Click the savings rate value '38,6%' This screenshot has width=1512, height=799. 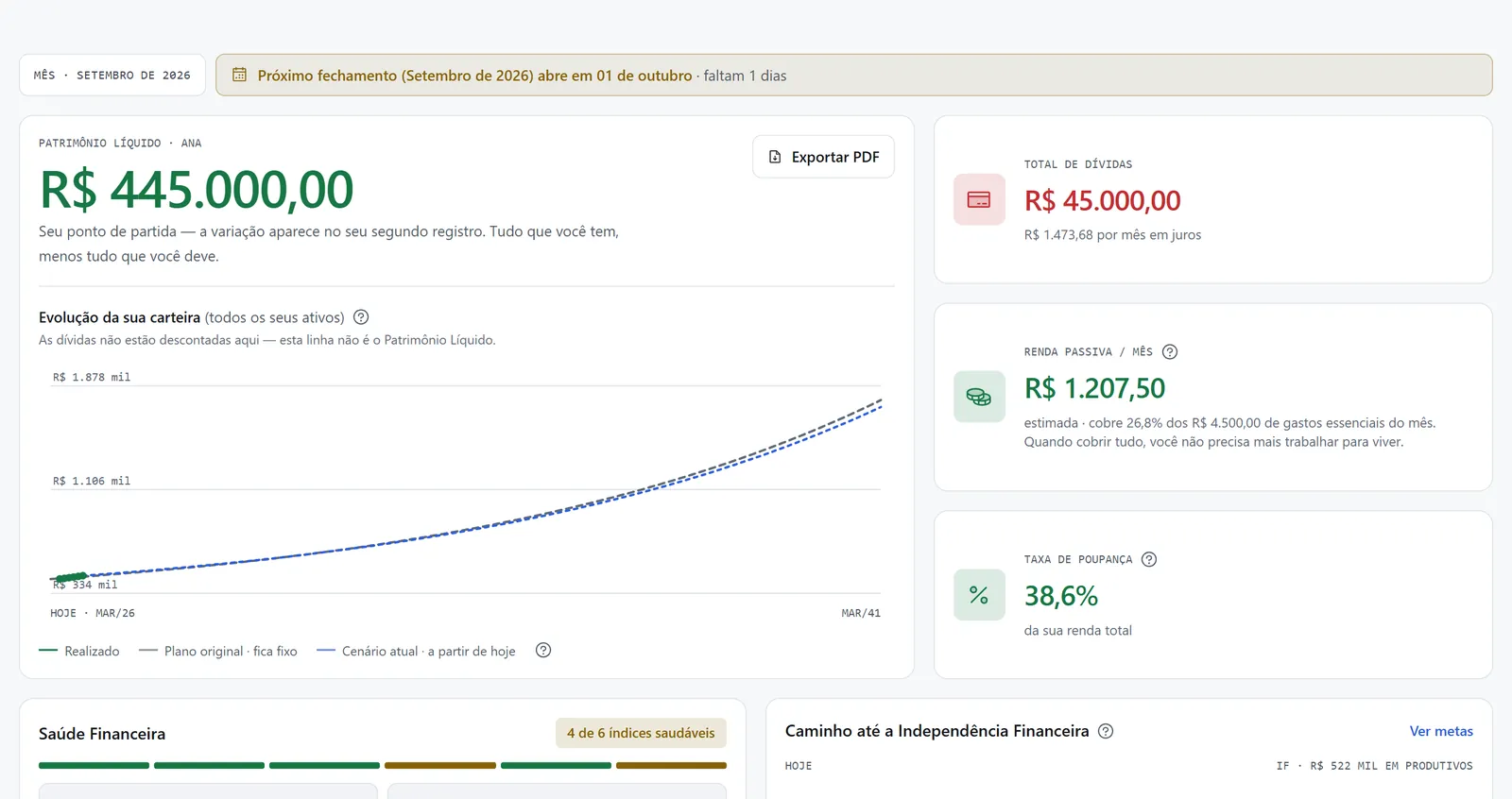pyautogui.click(x=1061, y=596)
